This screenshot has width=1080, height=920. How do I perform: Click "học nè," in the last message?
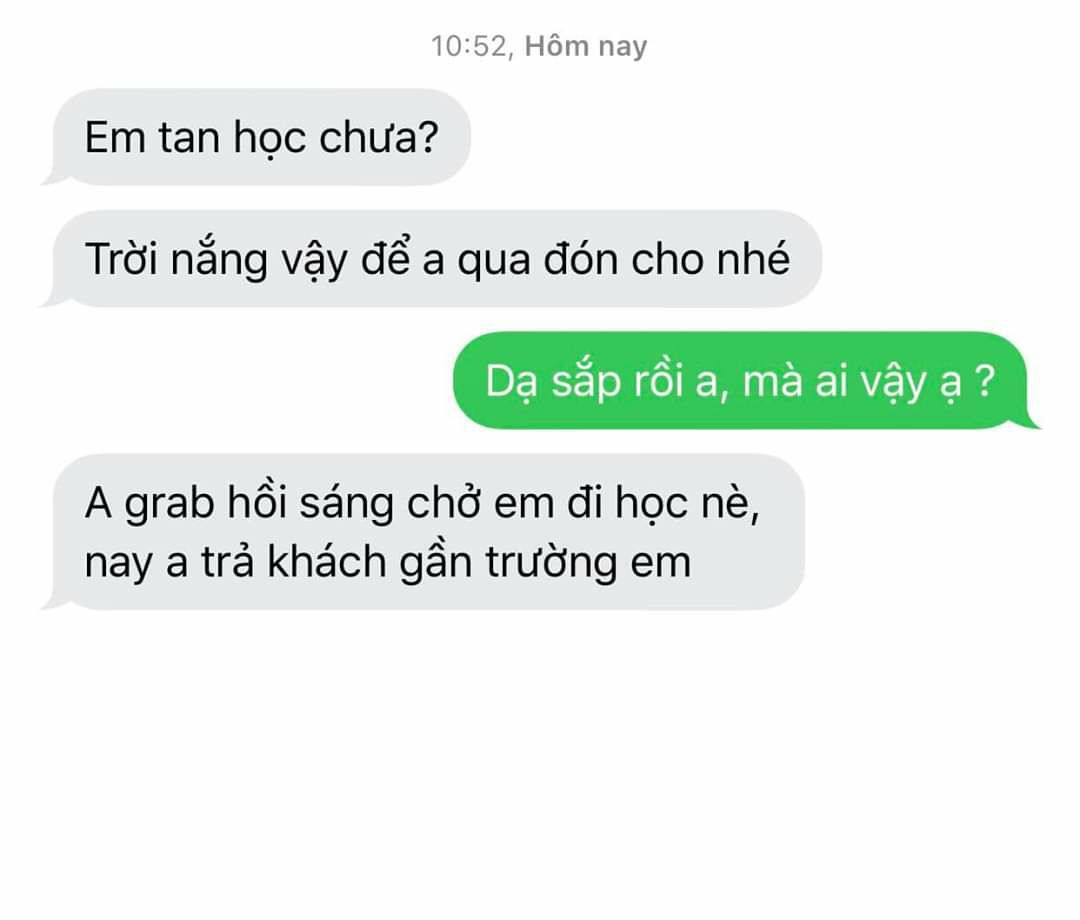tap(687, 504)
